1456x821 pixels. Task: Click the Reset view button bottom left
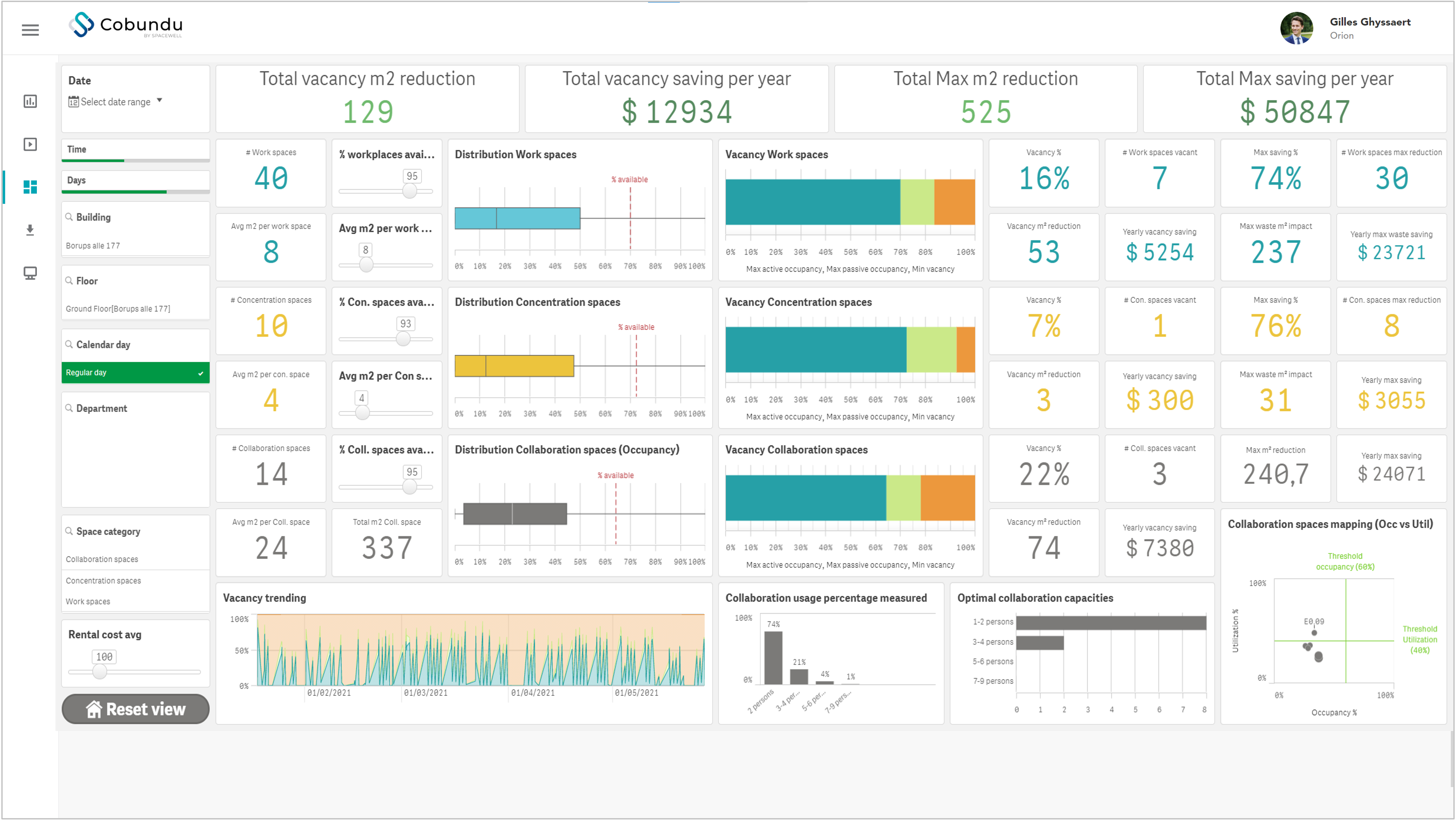(x=136, y=709)
